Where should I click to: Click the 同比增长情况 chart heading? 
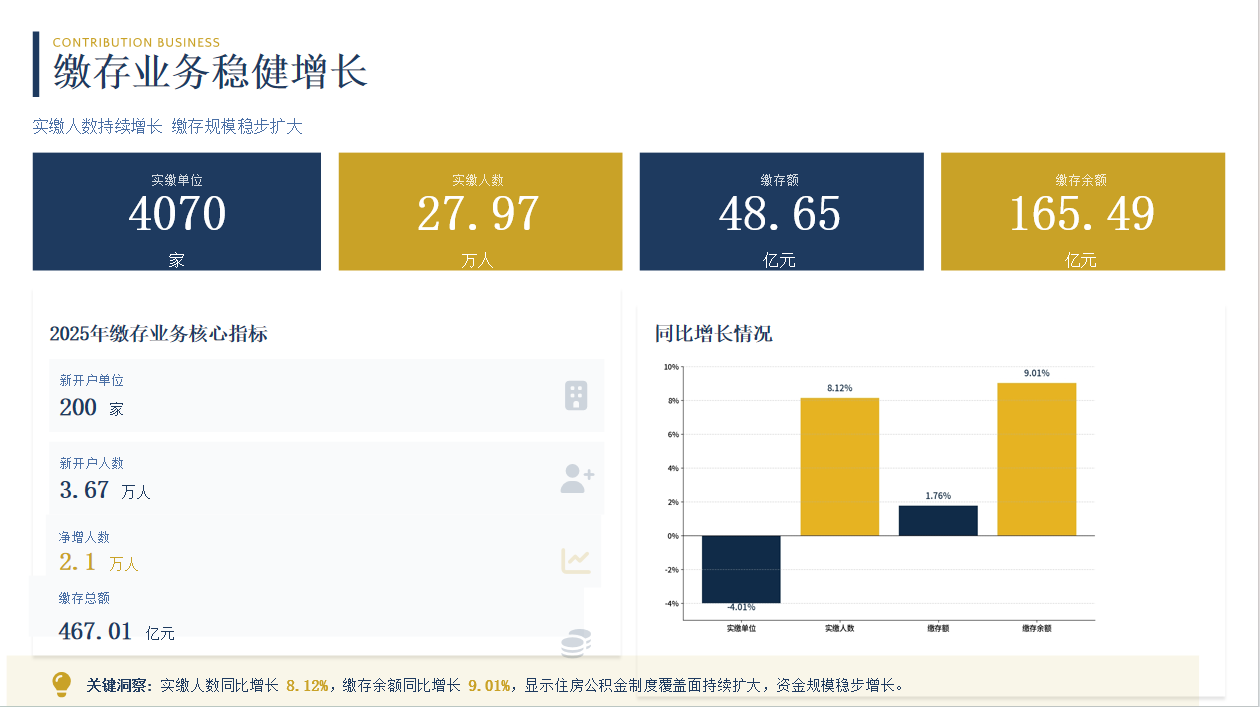point(713,334)
